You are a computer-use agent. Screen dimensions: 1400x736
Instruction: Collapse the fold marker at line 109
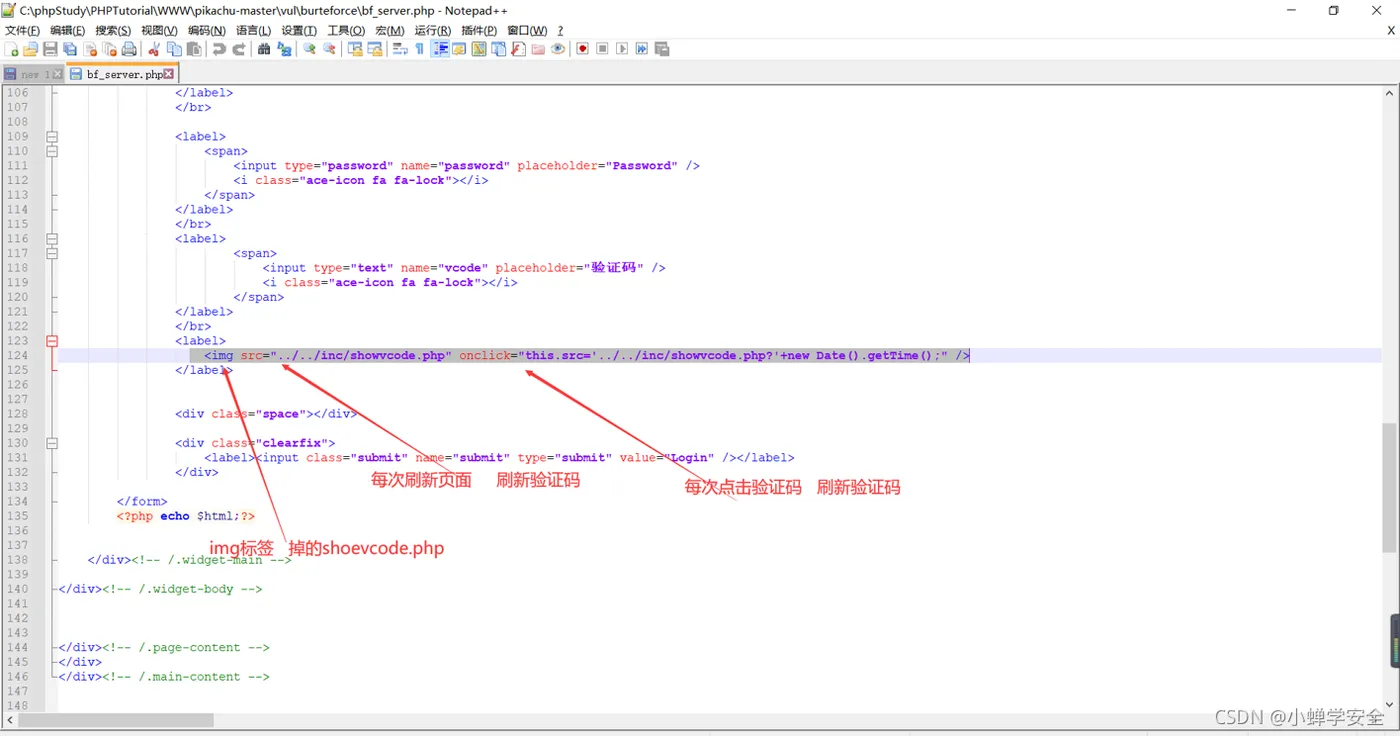tap(52, 137)
